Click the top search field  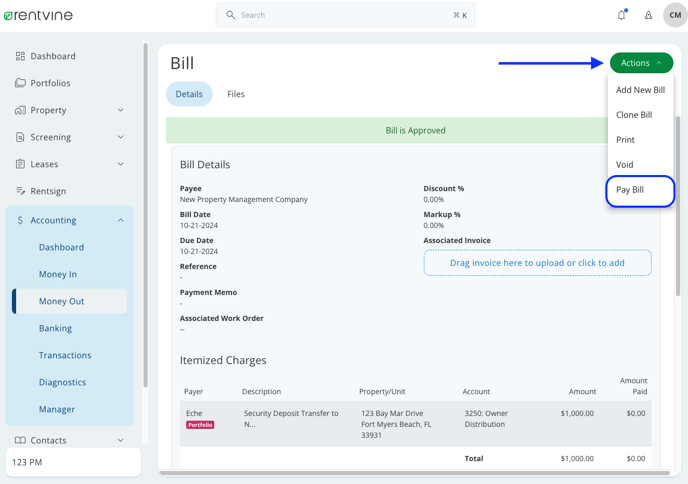point(345,15)
